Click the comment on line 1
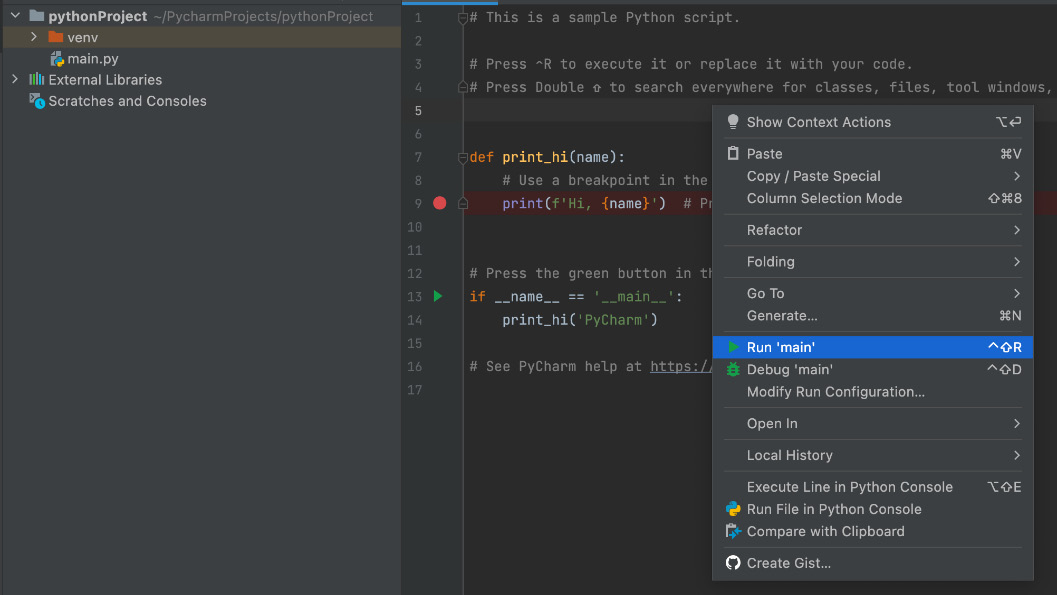 coord(605,18)
